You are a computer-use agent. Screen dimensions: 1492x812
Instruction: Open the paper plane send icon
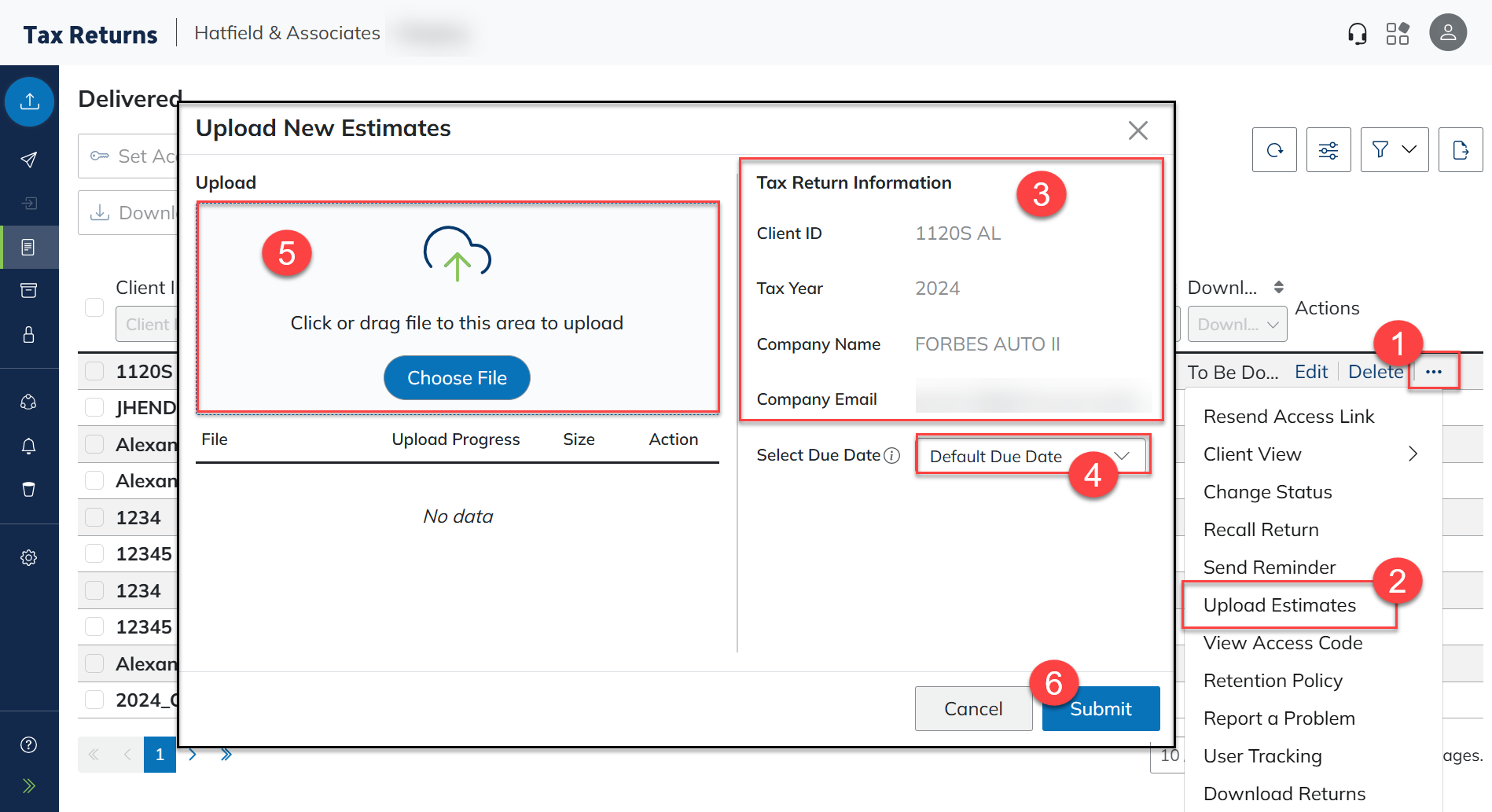(29, 160)
